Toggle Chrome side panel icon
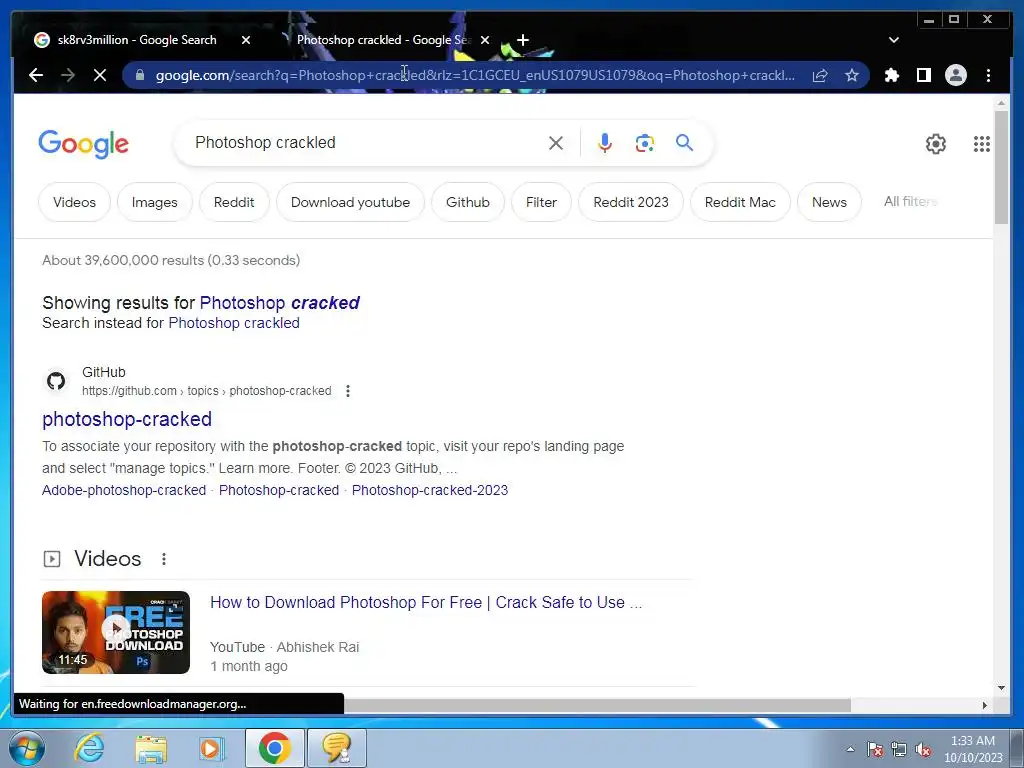Screen dimensions: 1024x768 pos(923,75)
